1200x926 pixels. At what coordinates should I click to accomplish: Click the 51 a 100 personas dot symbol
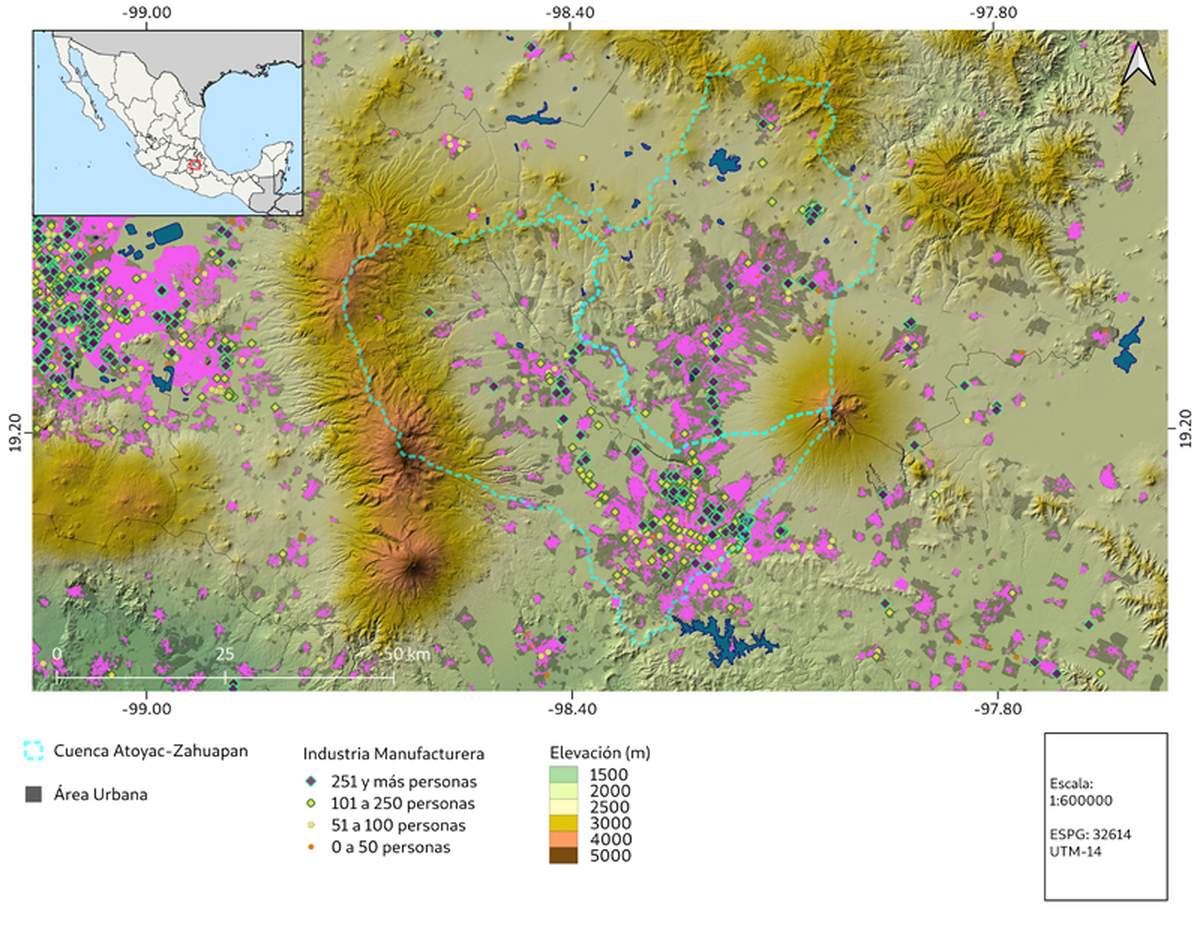[x=310, y=825]
